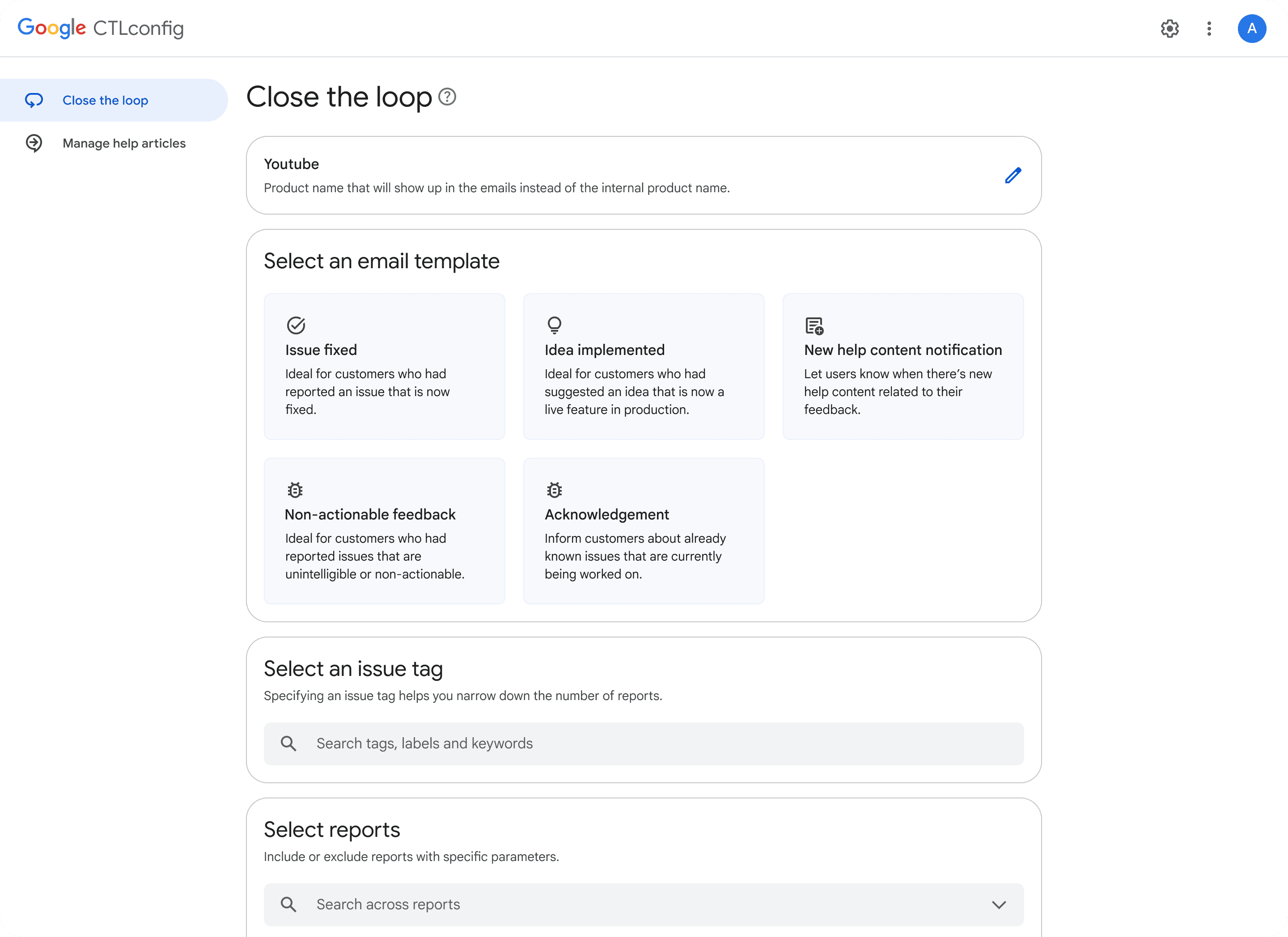Open Manage help articles in sidebar
Screen dimensions: 1288x937
[124, 143]
